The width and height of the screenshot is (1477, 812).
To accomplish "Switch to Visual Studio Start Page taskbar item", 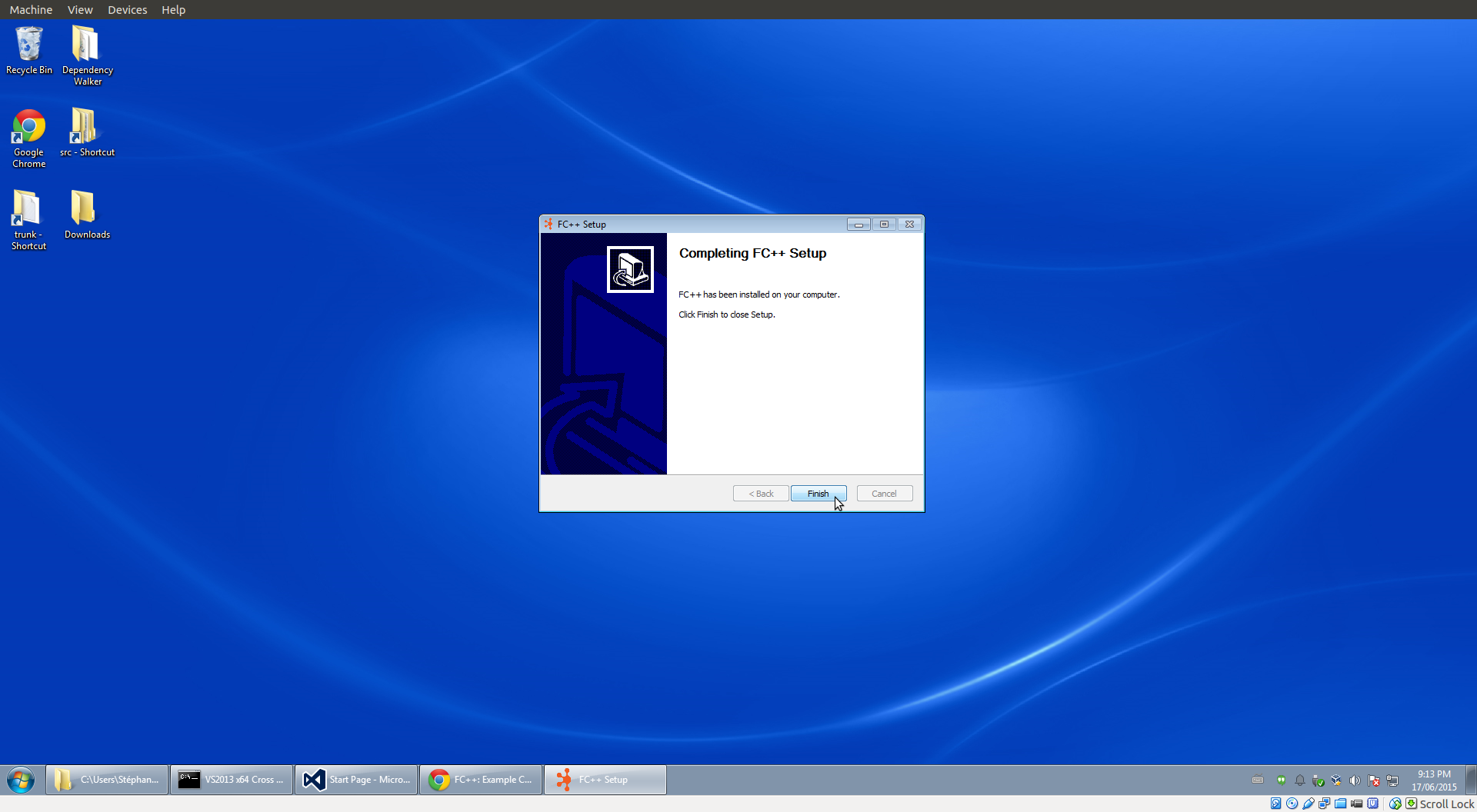I will tap(356, 780).
